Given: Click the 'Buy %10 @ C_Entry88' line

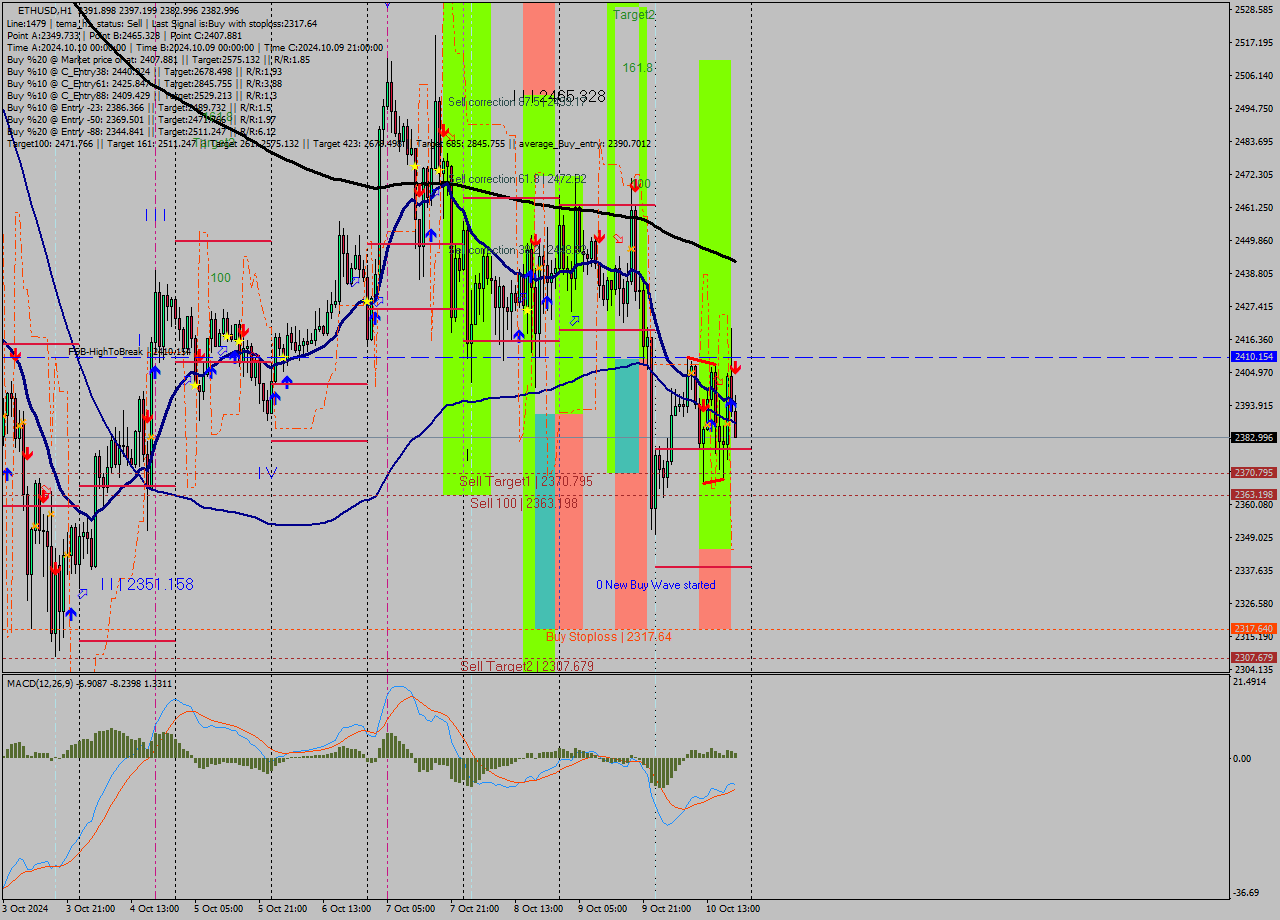Looking at the screenshot, I should (141, 95).
